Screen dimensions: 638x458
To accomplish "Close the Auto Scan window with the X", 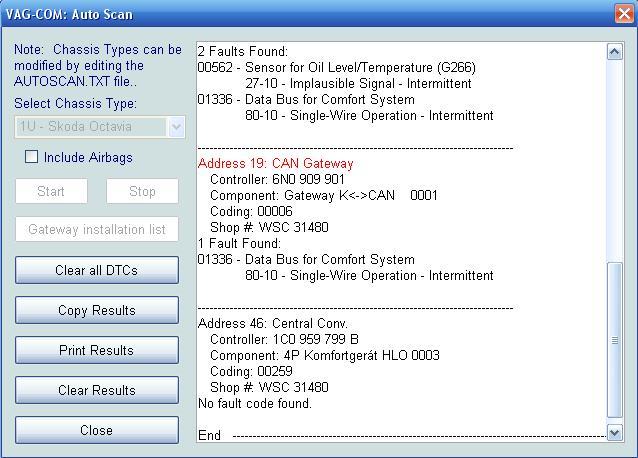I will click(622, 14).
